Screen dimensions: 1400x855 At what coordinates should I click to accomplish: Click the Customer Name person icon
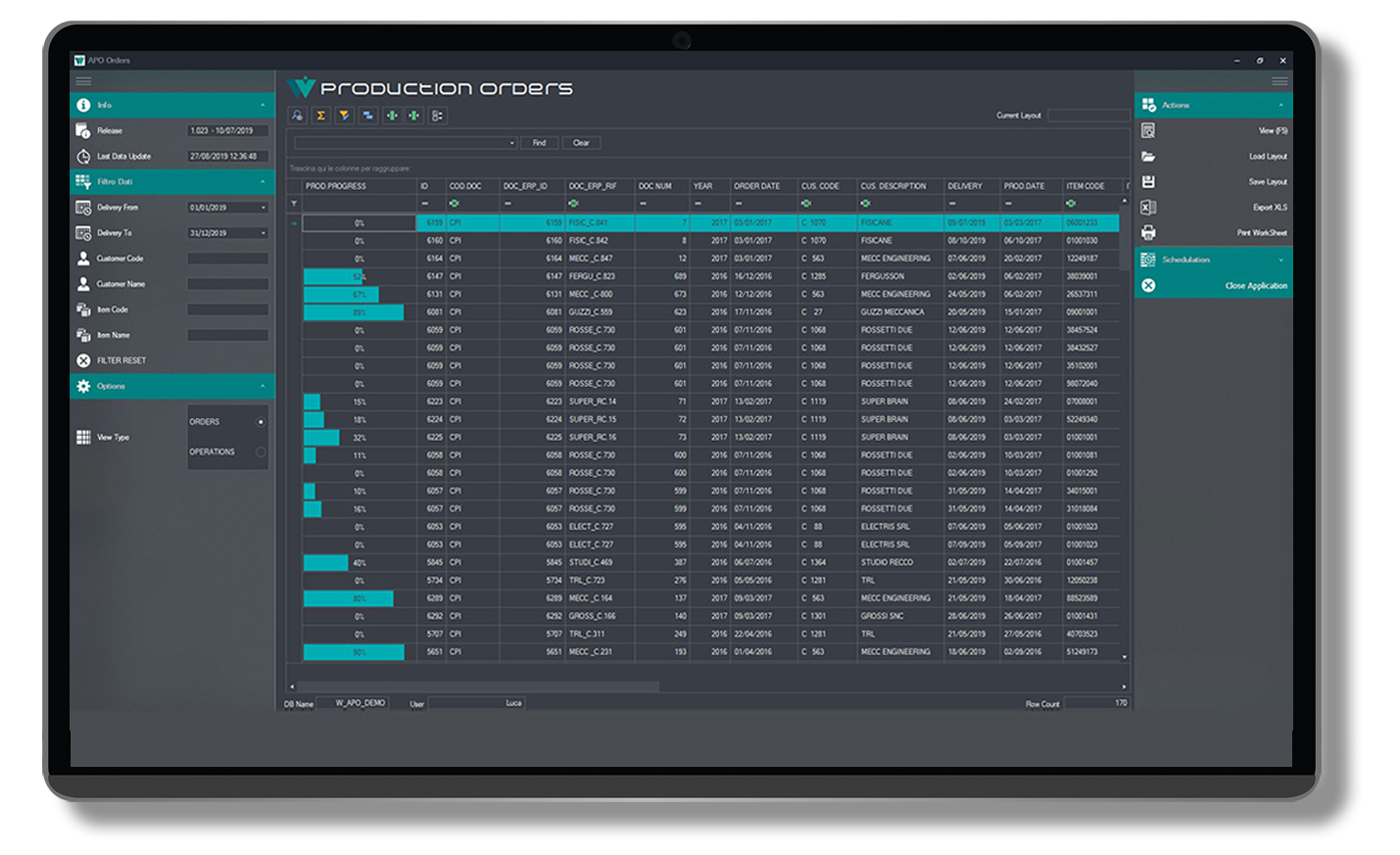point(83,284)
